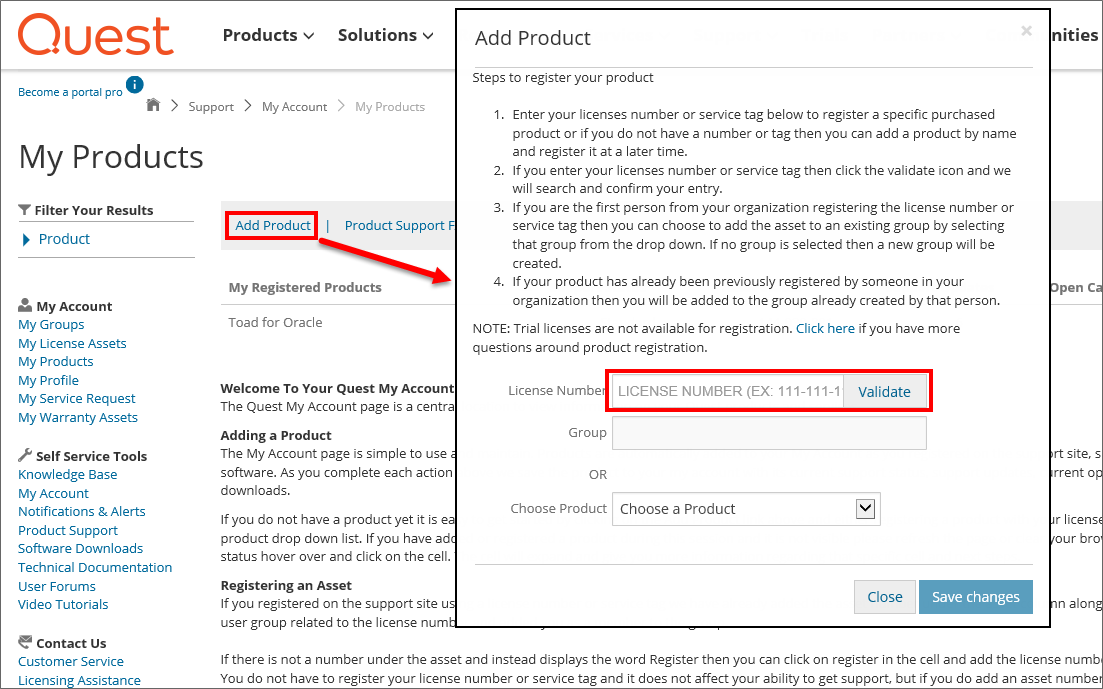Go to Knowledge Base link
1103x689 pixels.
click(x=68, y=475)
